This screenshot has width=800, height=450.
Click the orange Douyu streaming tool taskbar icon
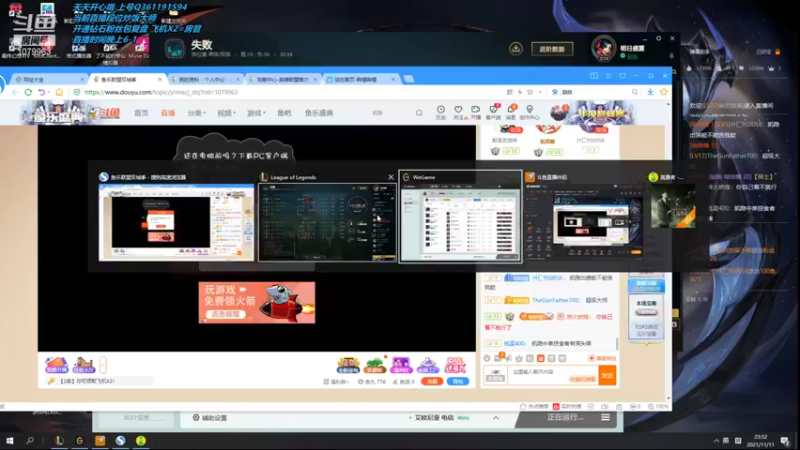(x=100, y=440)
